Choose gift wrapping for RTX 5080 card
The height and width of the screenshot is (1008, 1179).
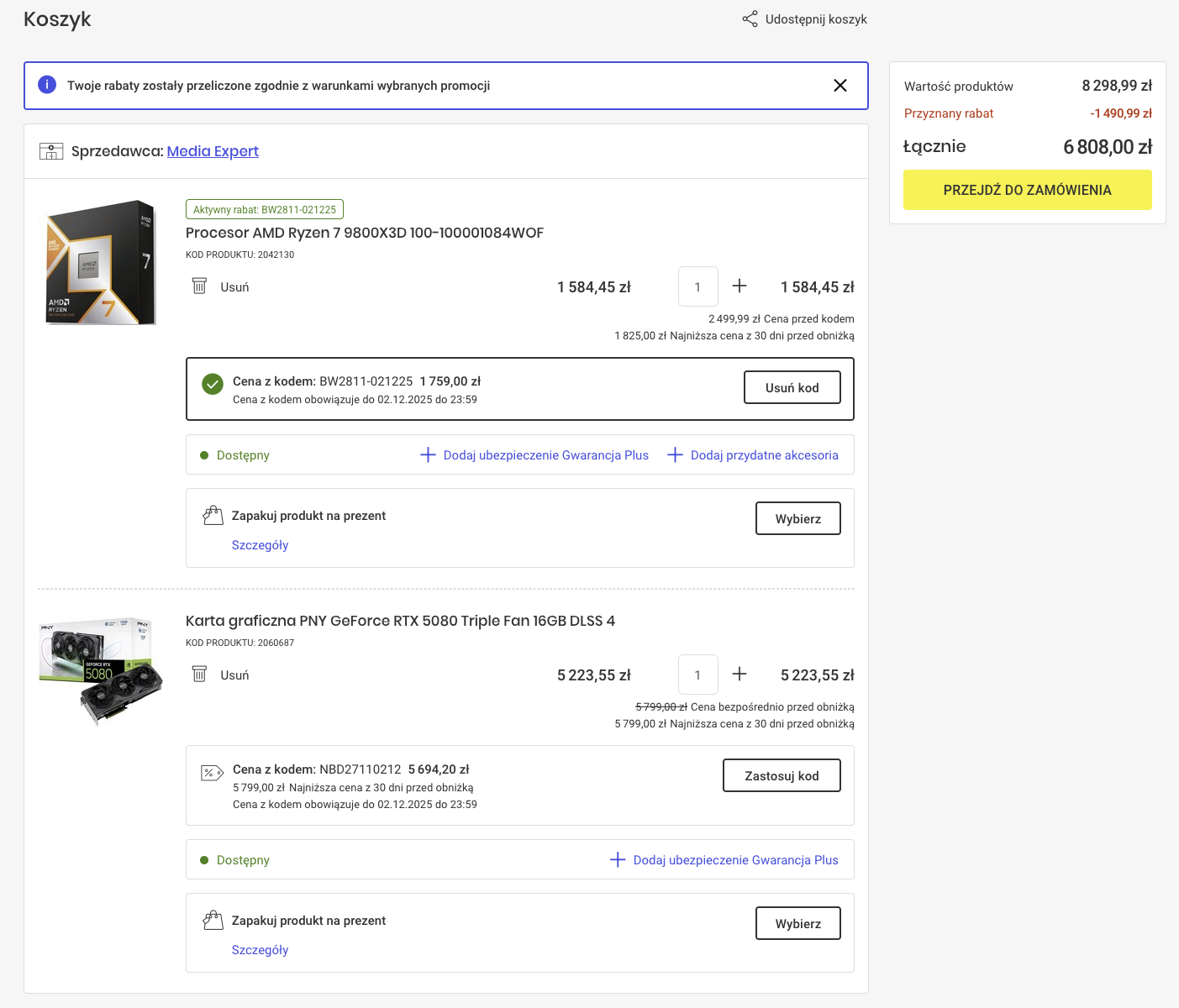pyautogui.click(x=797, y=924)
